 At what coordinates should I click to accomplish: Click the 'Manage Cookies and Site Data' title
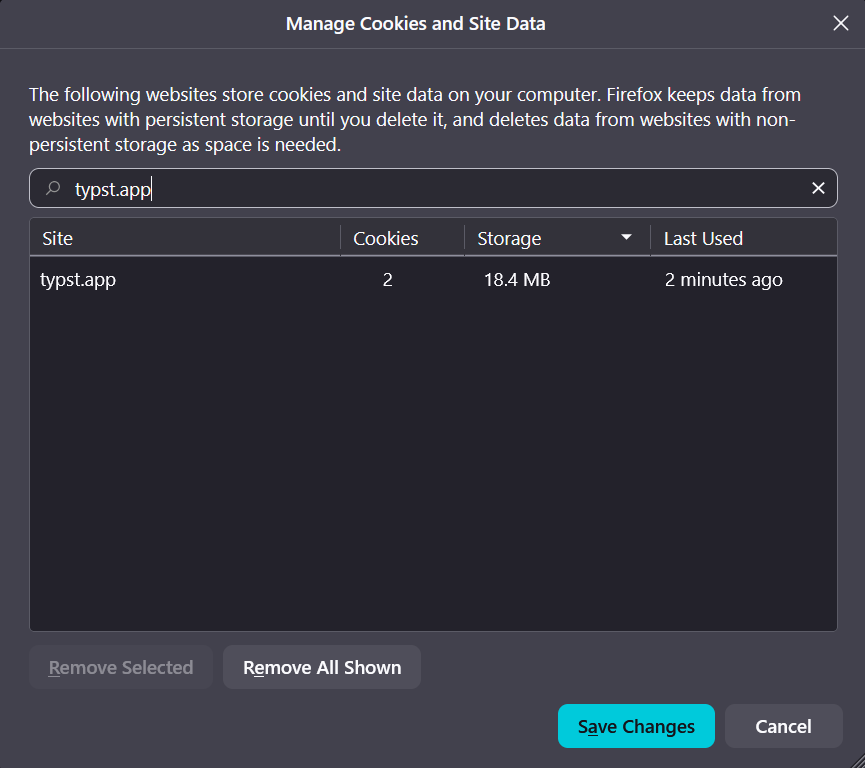[x=415, y=23]
